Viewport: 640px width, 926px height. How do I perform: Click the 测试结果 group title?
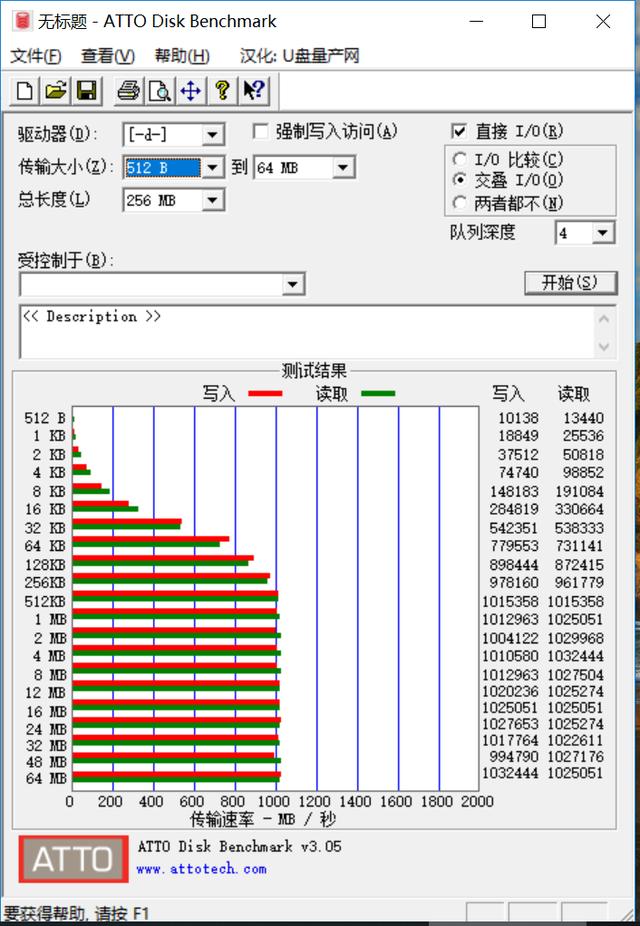click(x=315, y=371)
